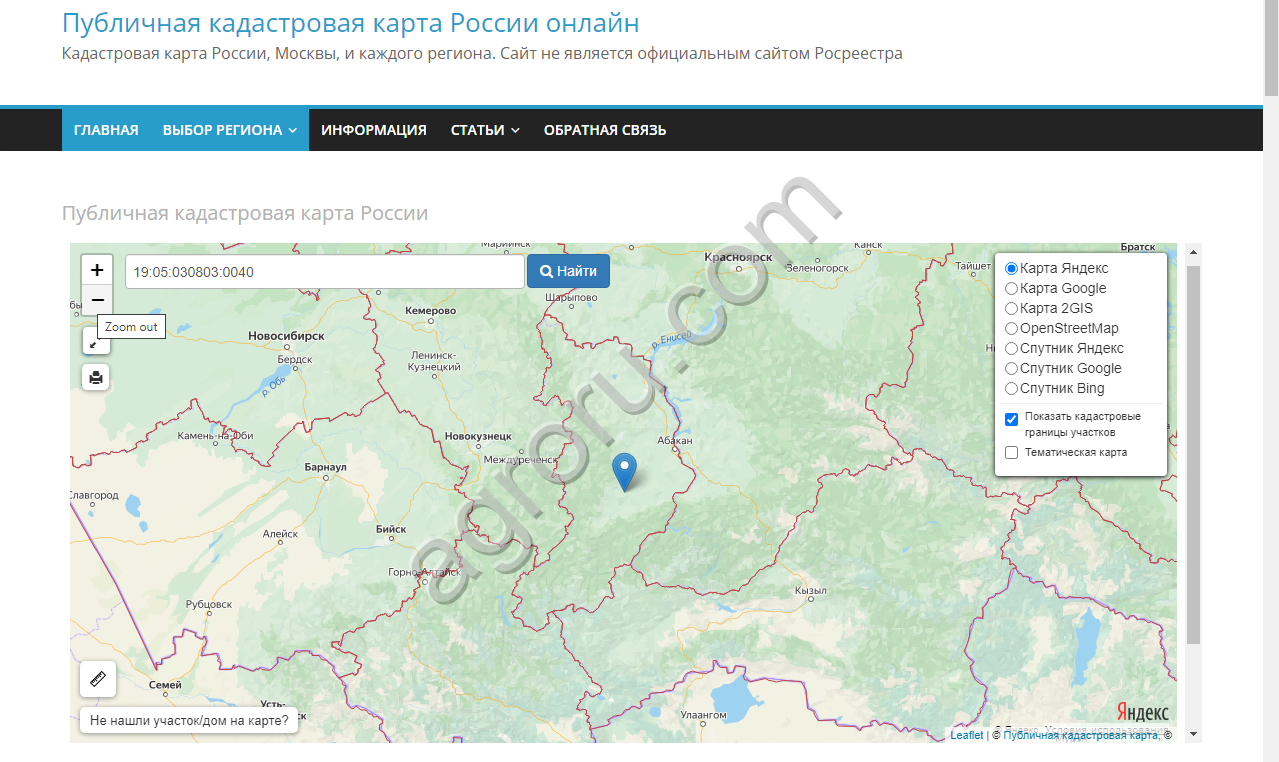This screenshot has width=1279, height=762.
Task: Click the Тайшет city label on map
Action: [973, 266]
